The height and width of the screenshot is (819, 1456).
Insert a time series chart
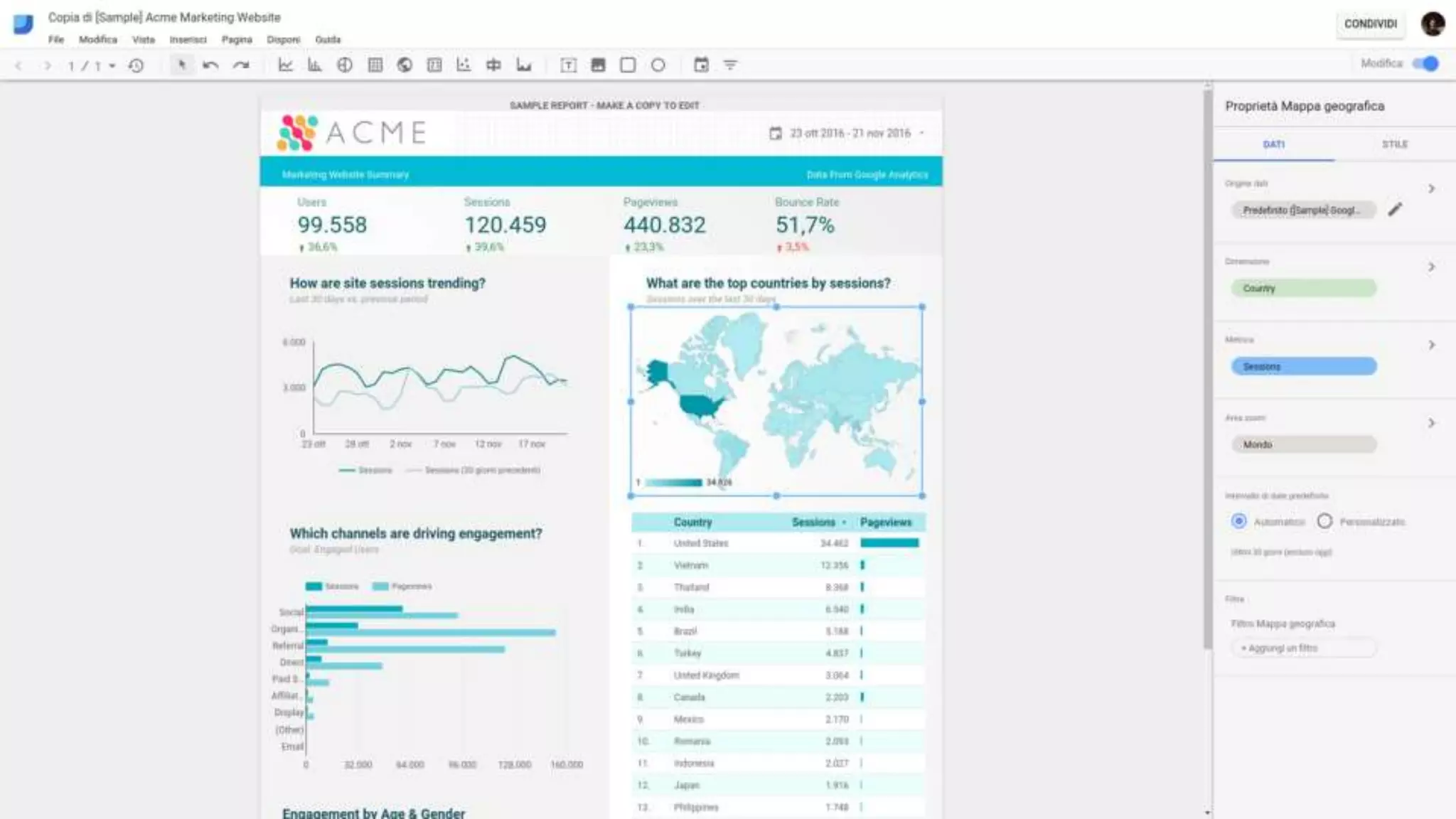coord(285,65)
